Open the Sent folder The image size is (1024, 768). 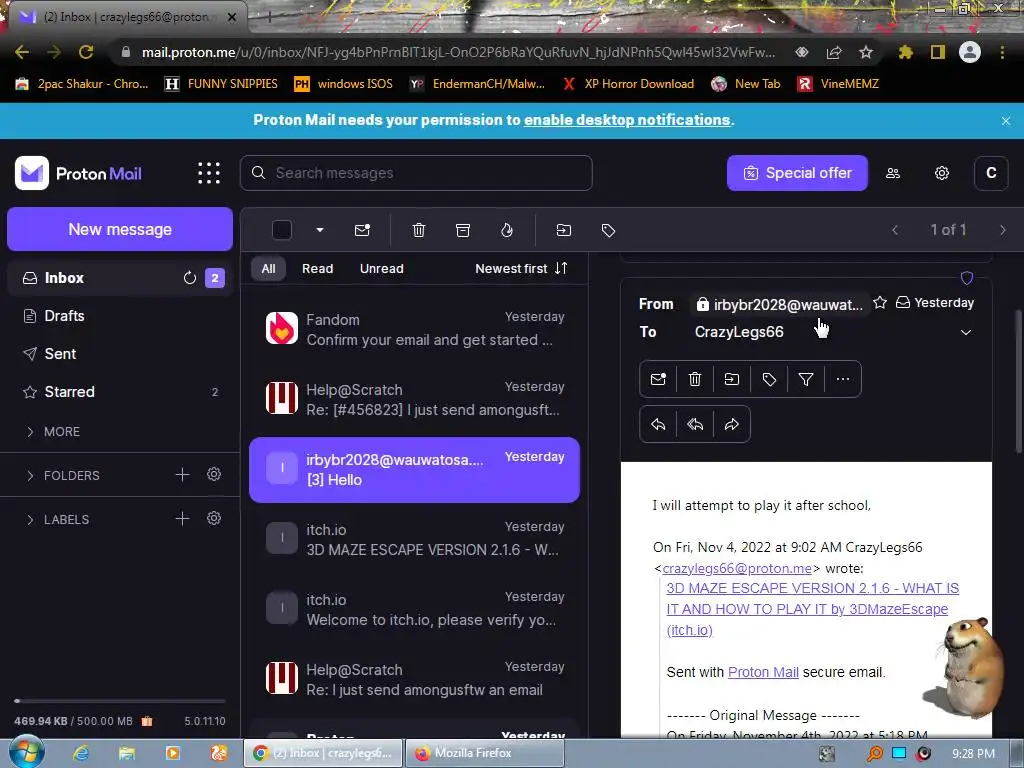(x=60, y=353)
